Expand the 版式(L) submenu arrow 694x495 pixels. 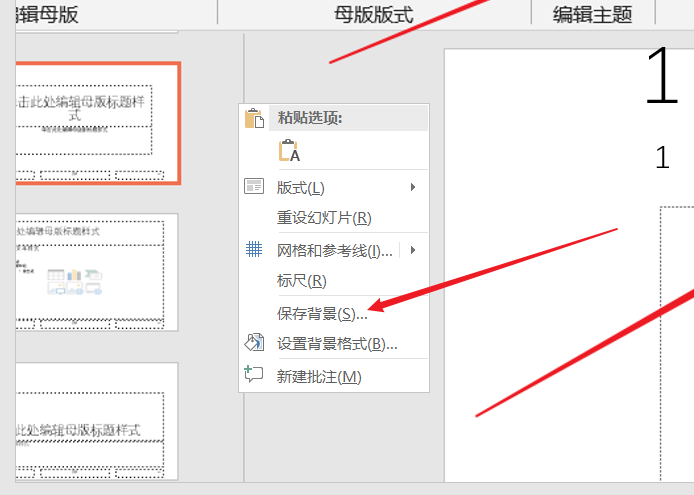pos(413,187)
